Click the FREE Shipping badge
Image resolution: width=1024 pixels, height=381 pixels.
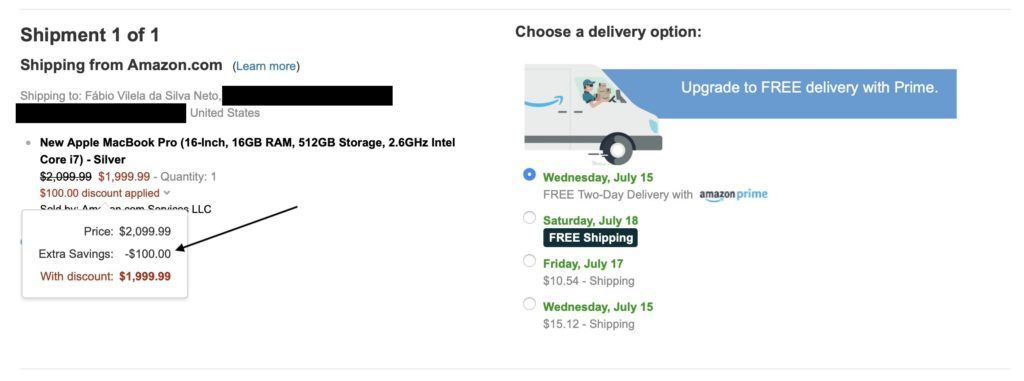590,238
